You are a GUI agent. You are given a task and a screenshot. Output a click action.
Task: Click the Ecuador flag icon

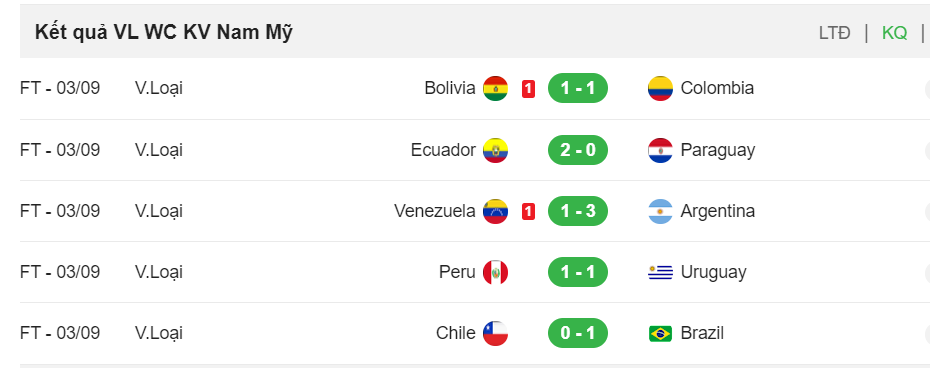tap(495, 150)
